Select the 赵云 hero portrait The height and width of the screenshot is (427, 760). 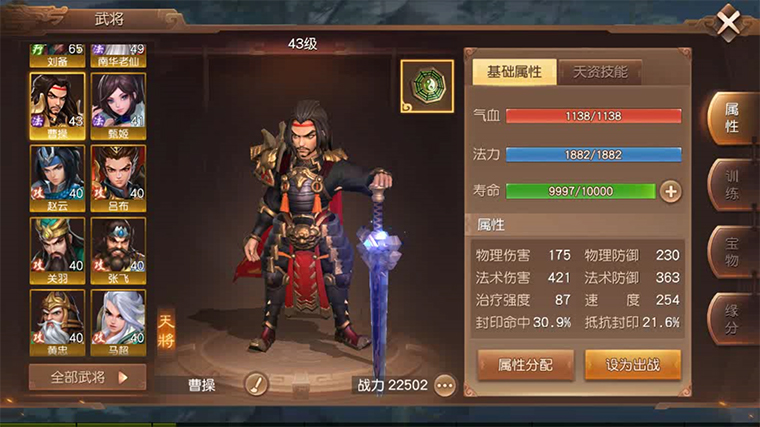point(57,179)
